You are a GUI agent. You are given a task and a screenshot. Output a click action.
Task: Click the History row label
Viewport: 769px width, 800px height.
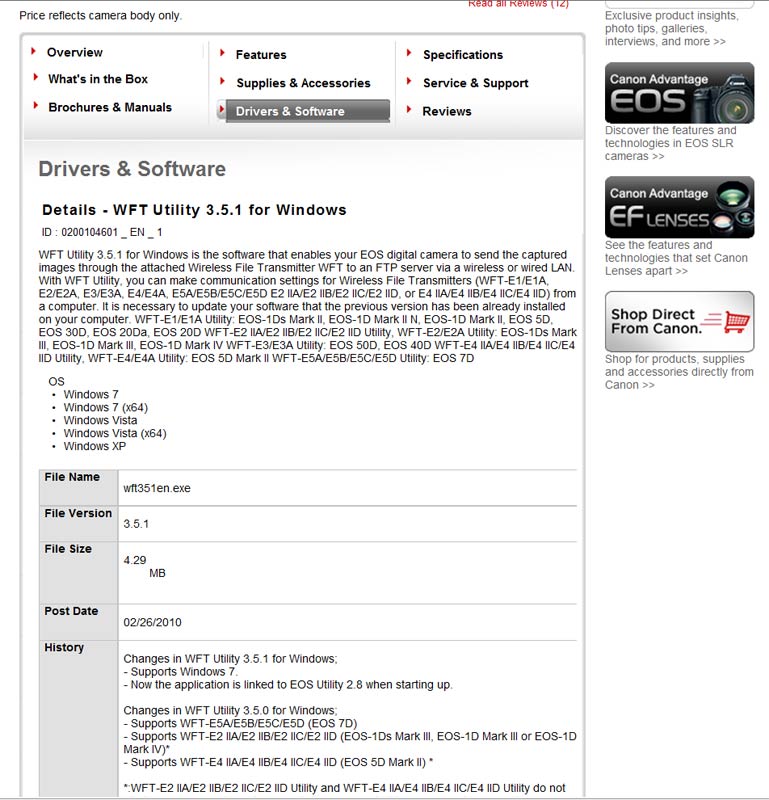pyautogui.click(x=64, y=647)
